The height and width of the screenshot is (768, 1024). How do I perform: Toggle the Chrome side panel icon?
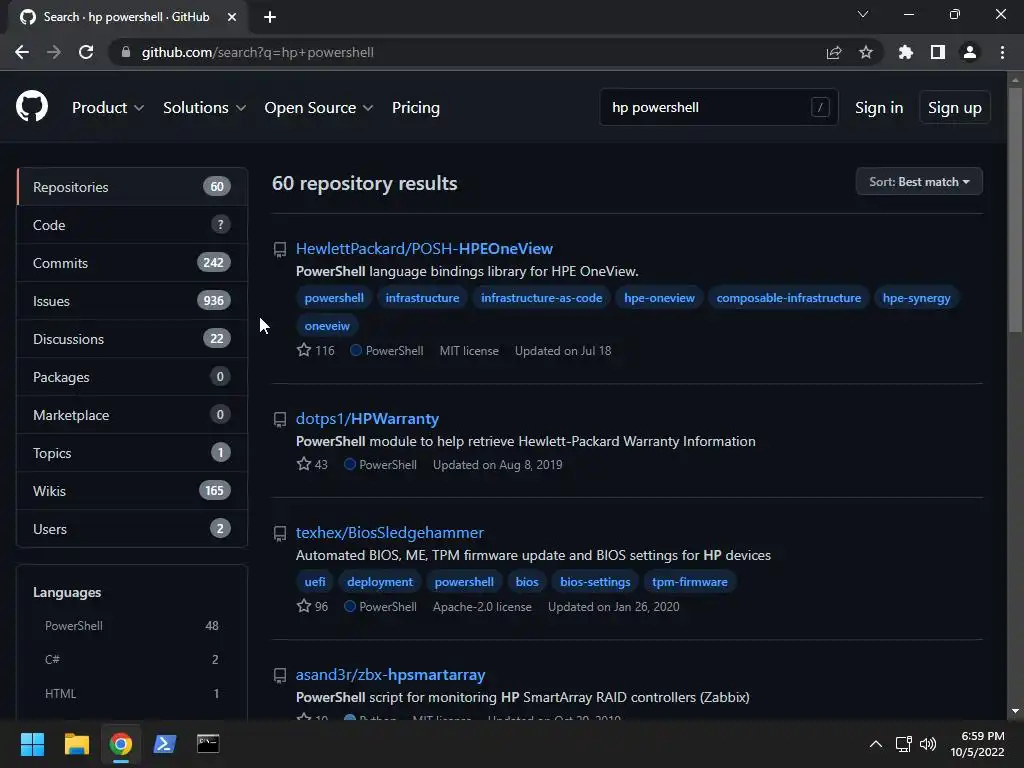pyautogui.click(x=938, y=52)
